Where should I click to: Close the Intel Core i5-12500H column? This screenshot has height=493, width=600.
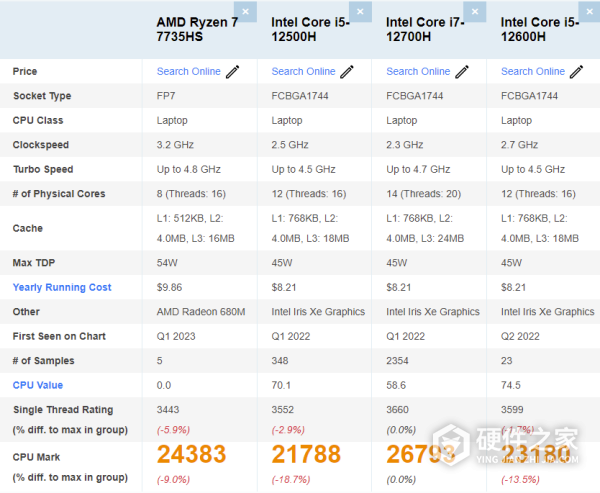(x=364, y=11)
